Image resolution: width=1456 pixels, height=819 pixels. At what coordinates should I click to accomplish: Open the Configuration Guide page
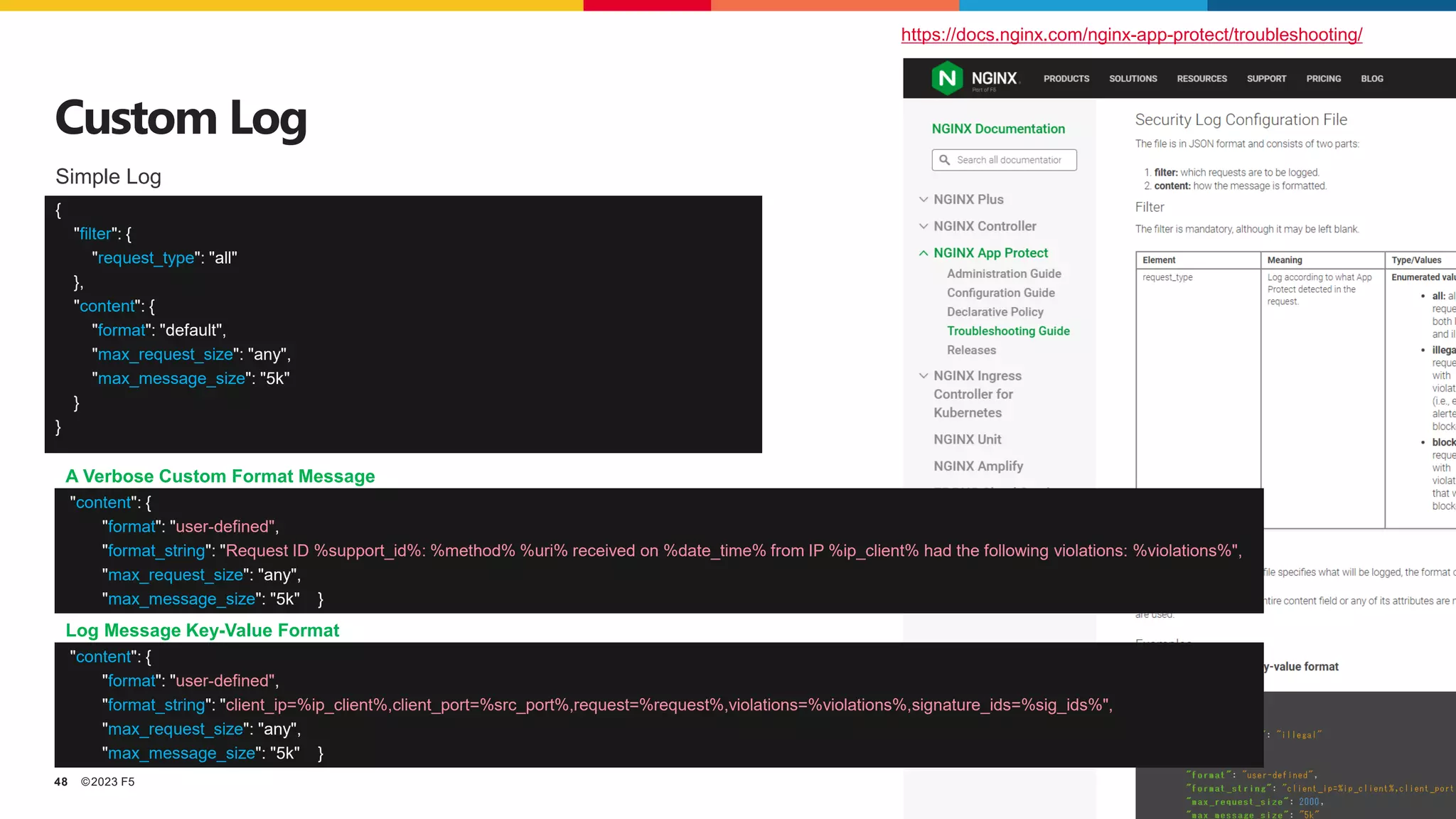click(x=1000, y=293)
